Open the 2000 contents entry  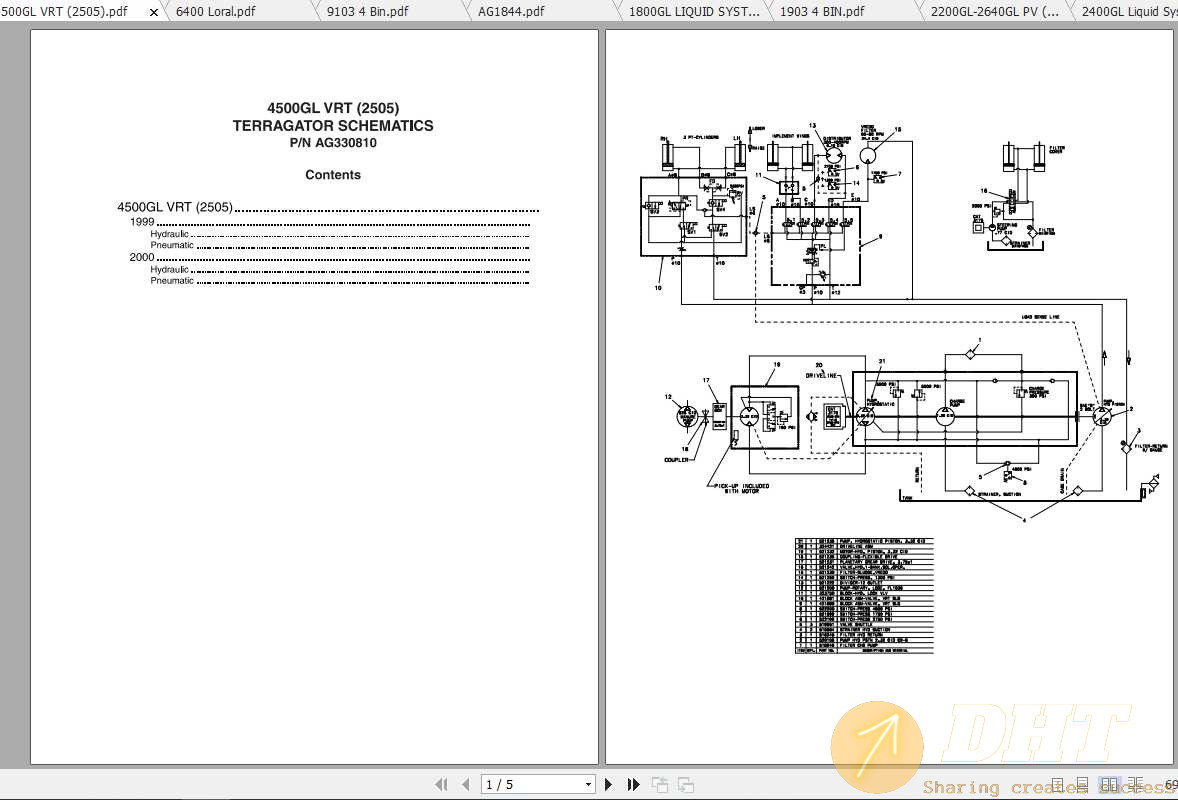pyautogui.click(x=330, y=258)
